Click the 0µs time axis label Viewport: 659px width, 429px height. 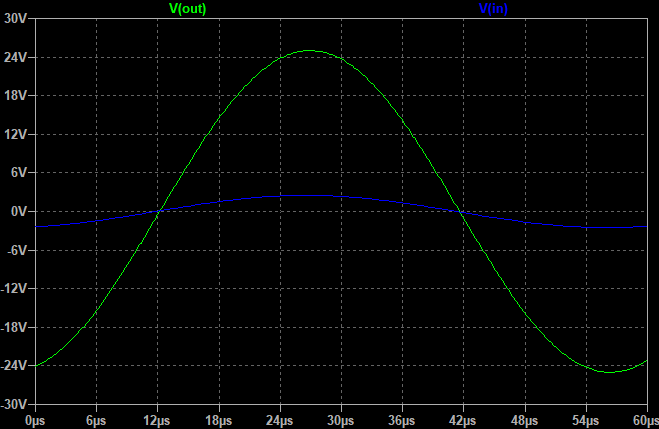(35, 421)
